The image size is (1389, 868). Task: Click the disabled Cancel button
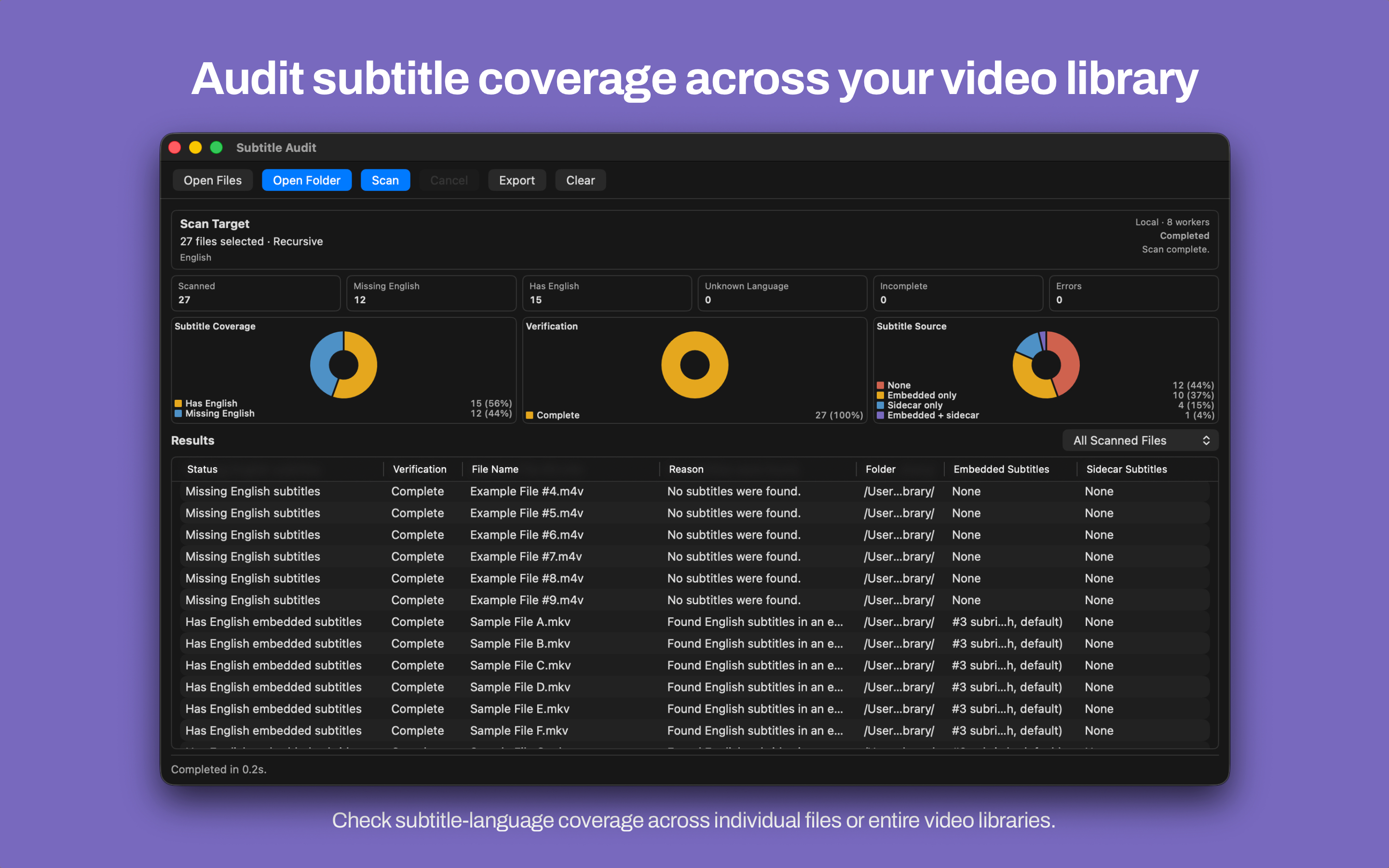click(x=449, y=180)
